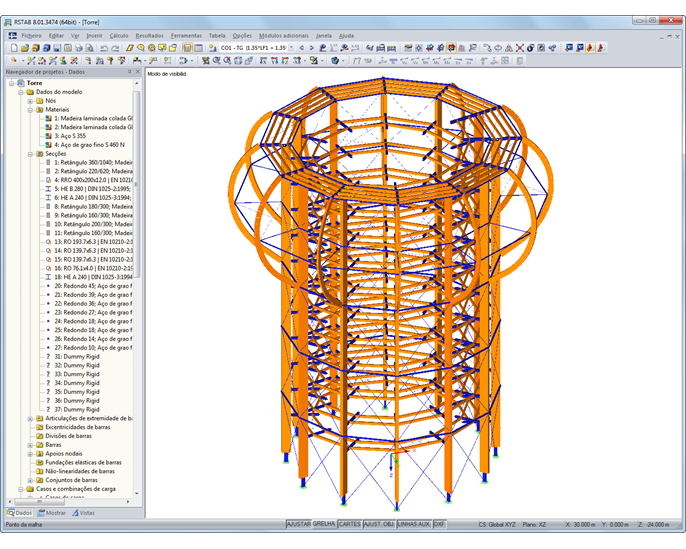Set view in Z direction
Screen dimensions: 686x549
[x=285, y=61]
